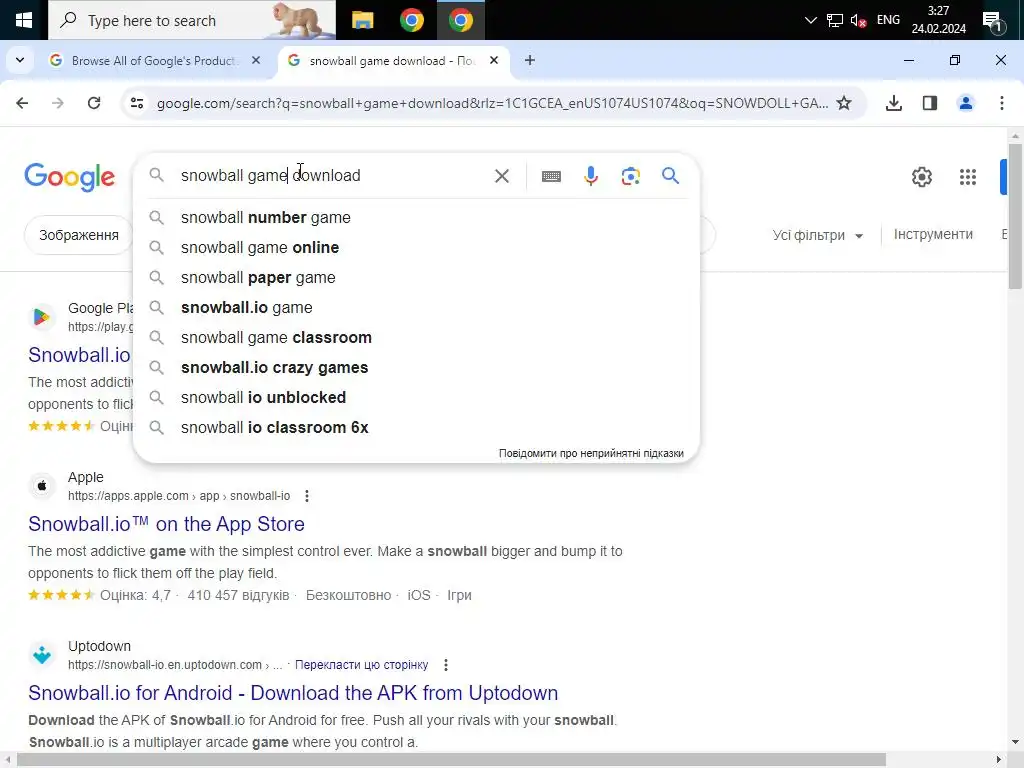
Task: Open the on-screen keyboard input tool
Action: coord(551,176)
